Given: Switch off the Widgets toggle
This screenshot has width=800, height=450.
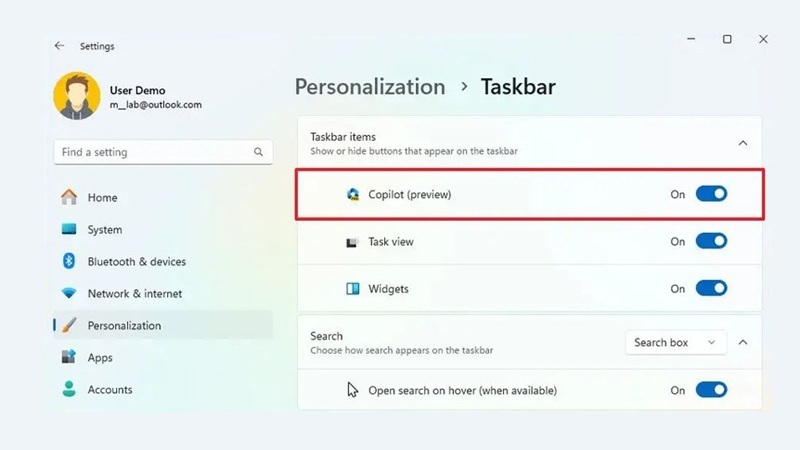Looking at the screenshot, I should pos(711,289).
